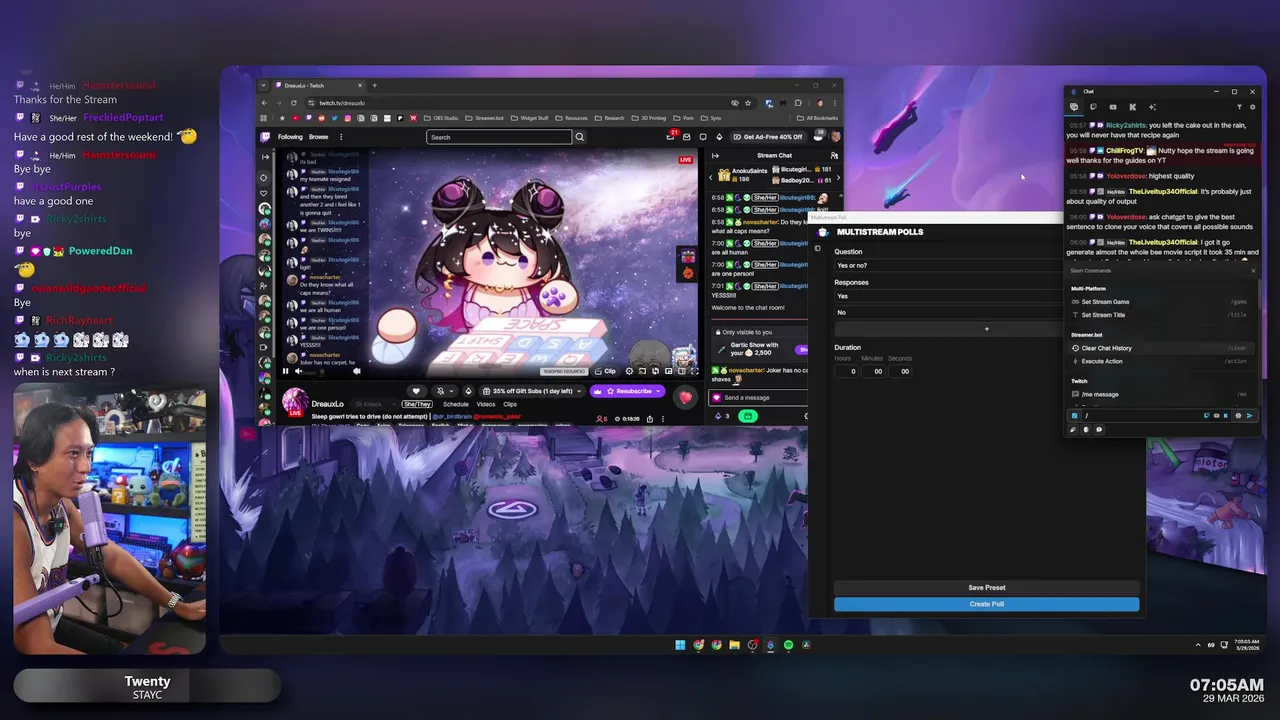This screenshot has height=720, width=1280.
Task: Click the Twitch logo home icon
Action: pyautogui.click(x=265, y=137)
